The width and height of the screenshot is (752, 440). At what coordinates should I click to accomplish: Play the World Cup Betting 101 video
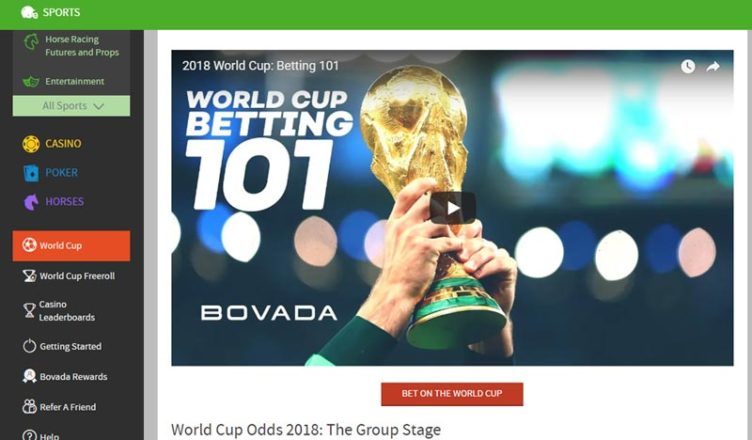coord(452,208)
